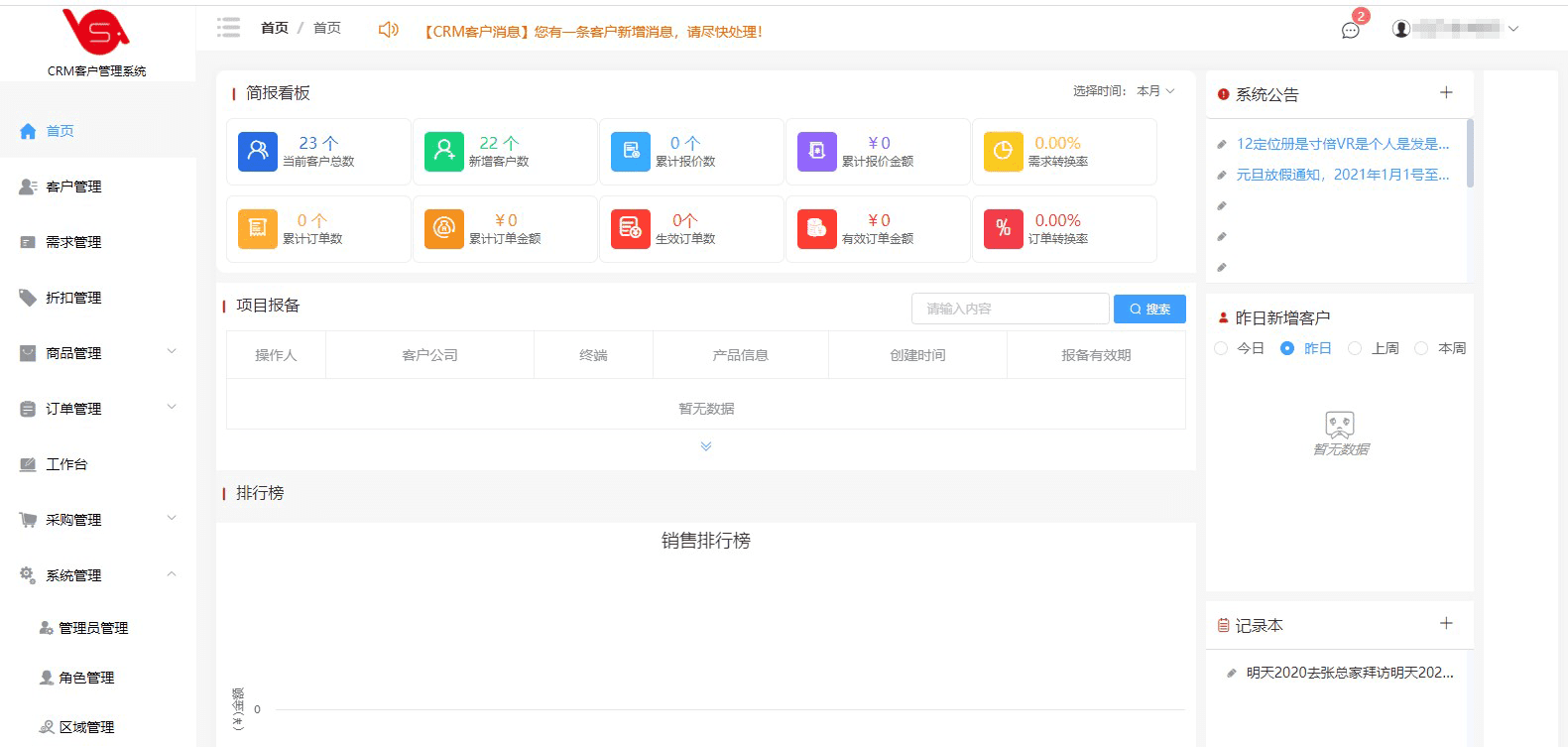Click the 销售排行榜 chart title

coord(706,541)
